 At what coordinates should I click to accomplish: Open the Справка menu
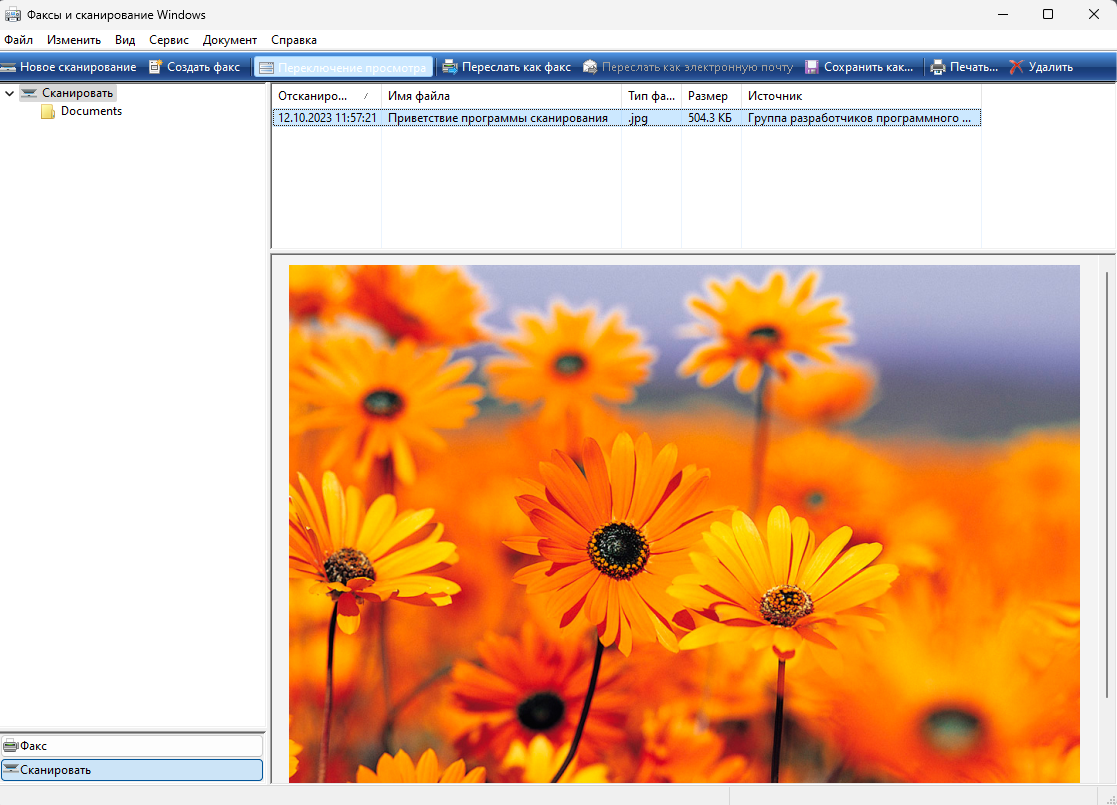tap(293, 40)
